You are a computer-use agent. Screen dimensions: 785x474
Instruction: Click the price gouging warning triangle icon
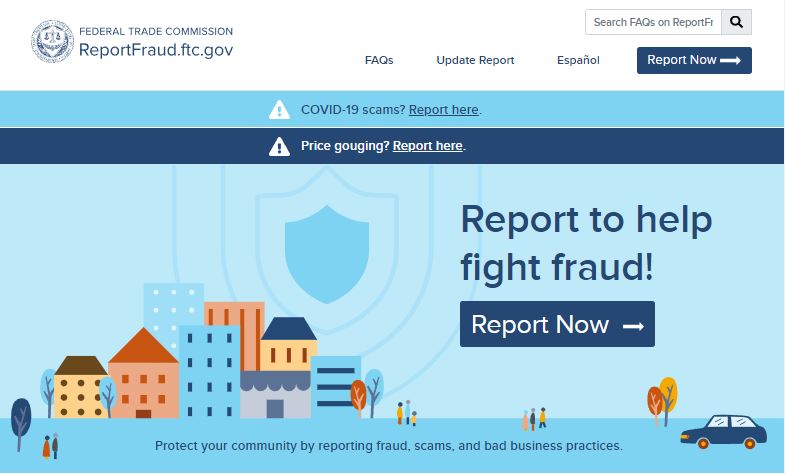(x=279, y=146)
